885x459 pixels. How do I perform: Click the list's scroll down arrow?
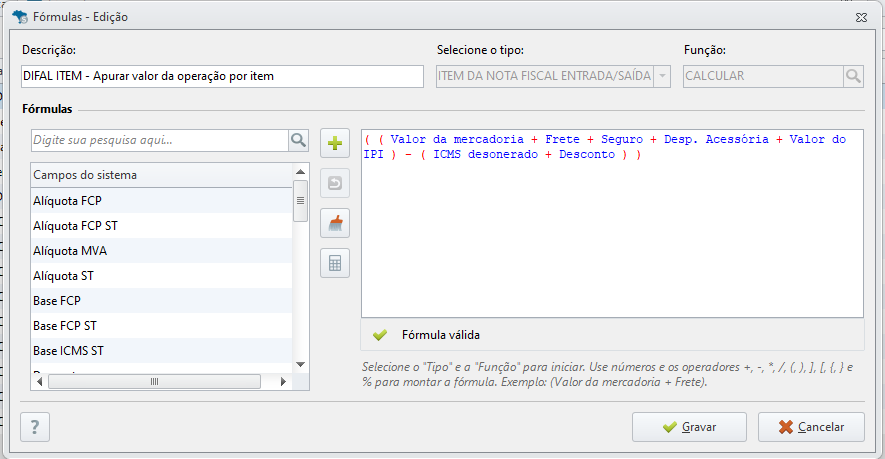(300, 365)
